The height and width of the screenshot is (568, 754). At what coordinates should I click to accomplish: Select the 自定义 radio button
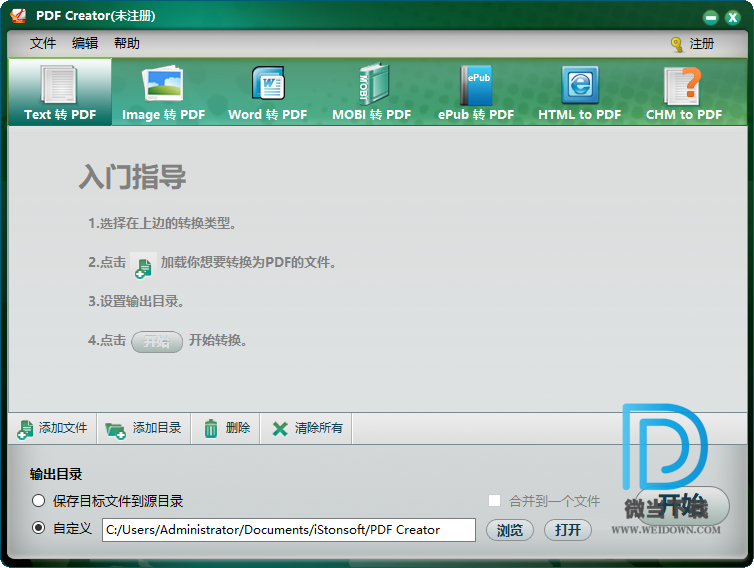click(38, 528)
